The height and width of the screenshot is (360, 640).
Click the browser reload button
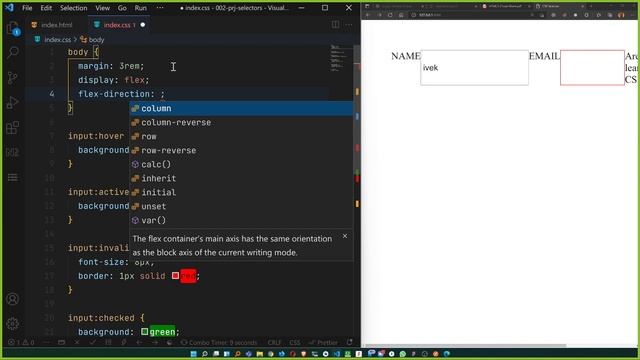[x=390, y=15]
